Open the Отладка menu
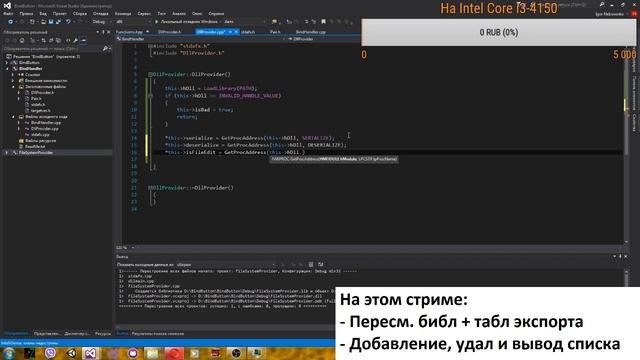 [100, 13]
